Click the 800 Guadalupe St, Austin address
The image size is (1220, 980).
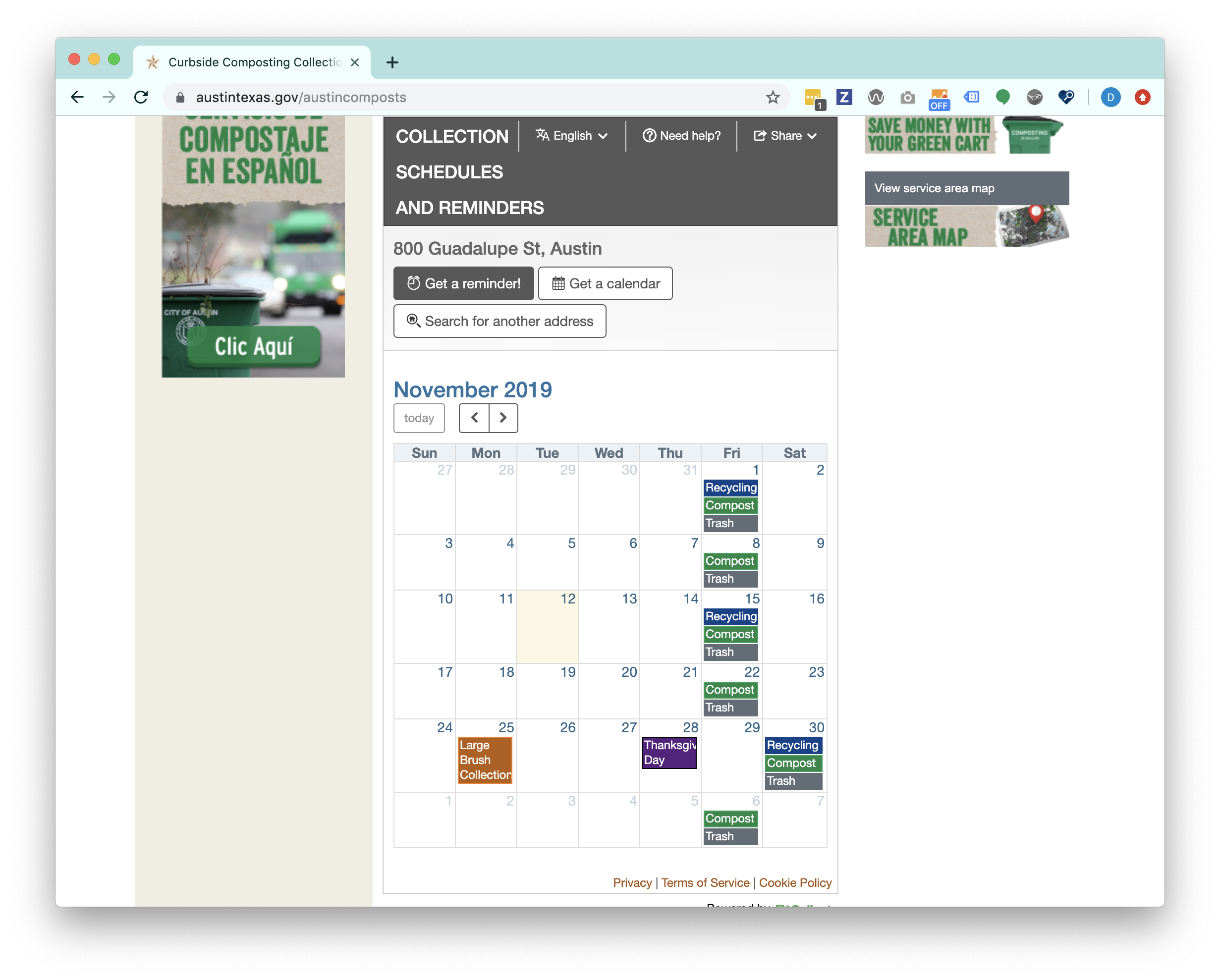[498, 248]
